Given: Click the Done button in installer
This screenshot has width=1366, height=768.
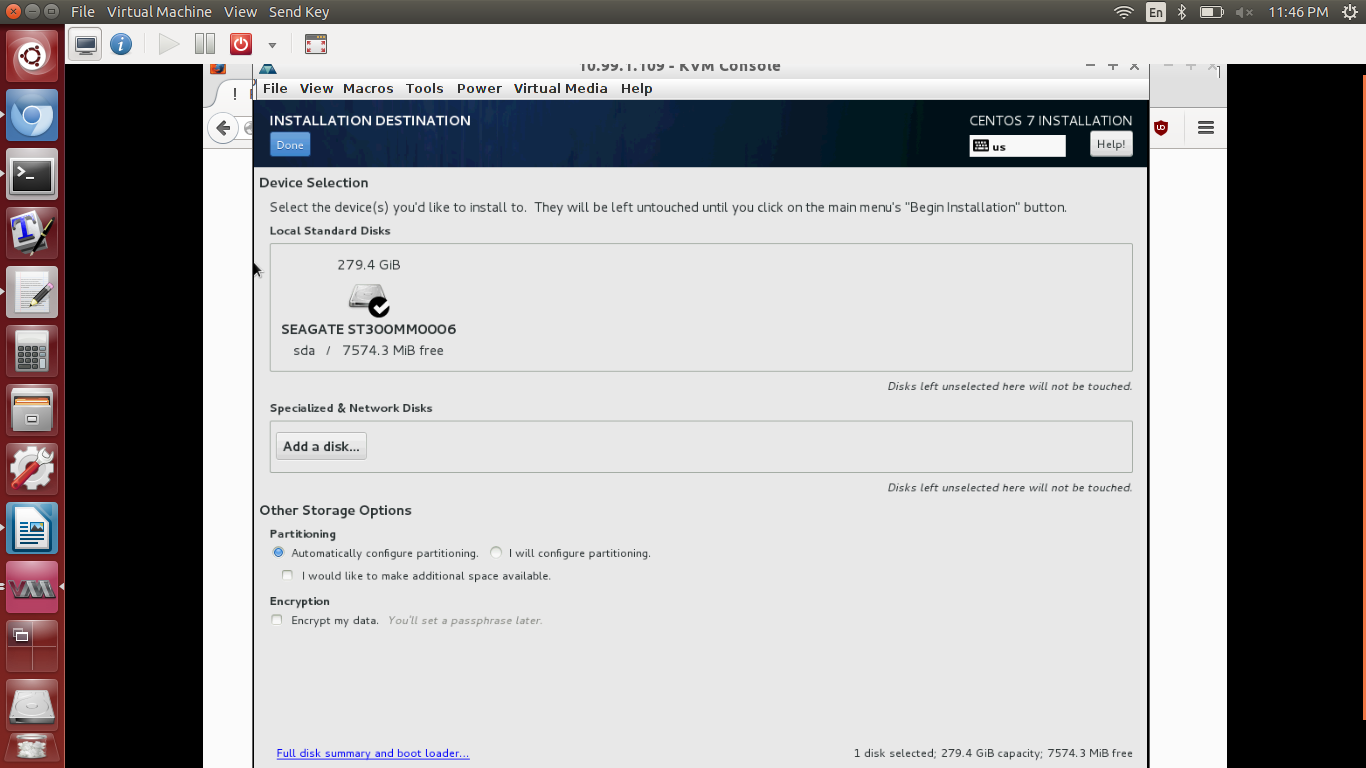Looking at the screenshot, I should point(290,145).
